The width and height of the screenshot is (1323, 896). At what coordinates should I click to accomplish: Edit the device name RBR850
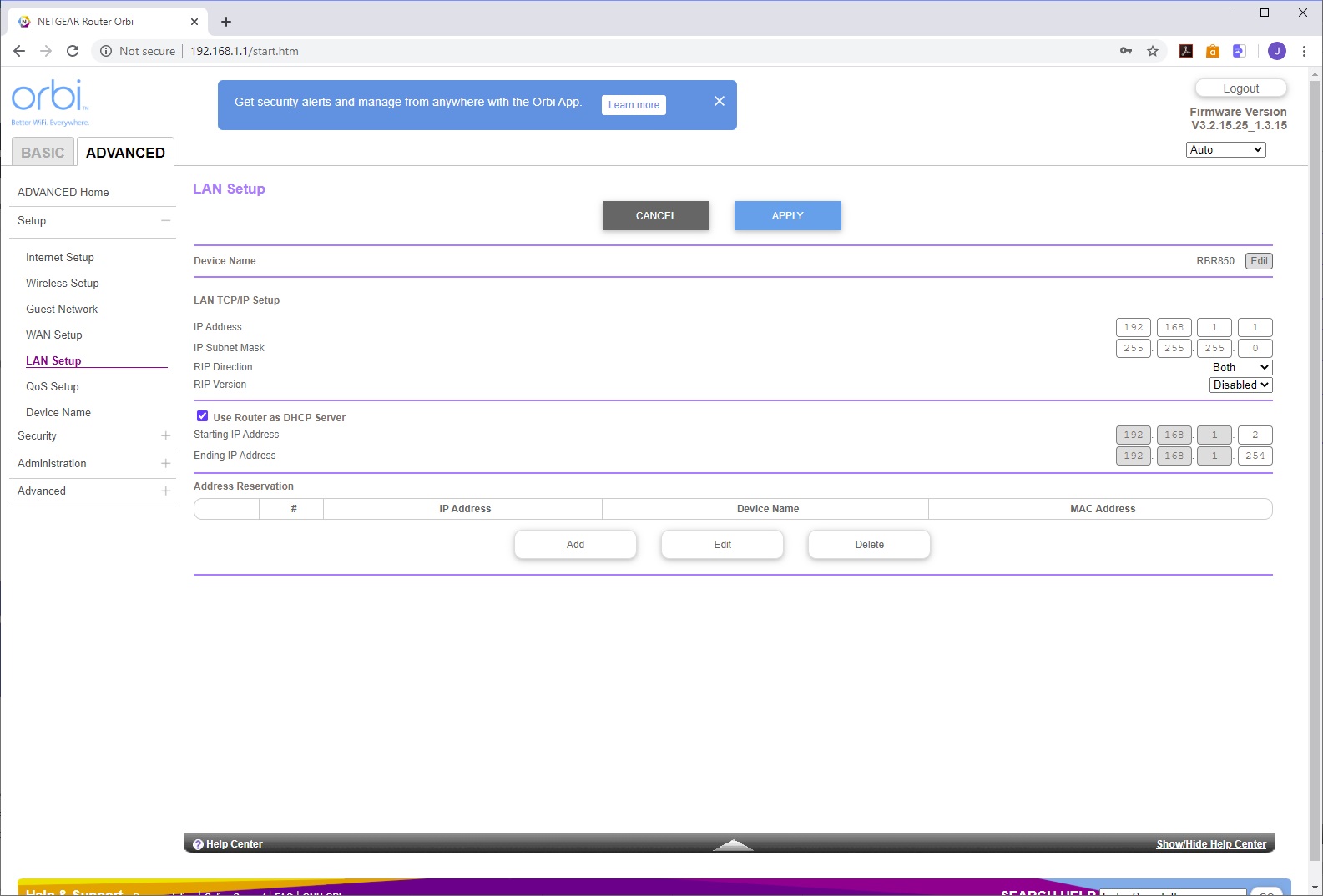[x=1259, y=261]
